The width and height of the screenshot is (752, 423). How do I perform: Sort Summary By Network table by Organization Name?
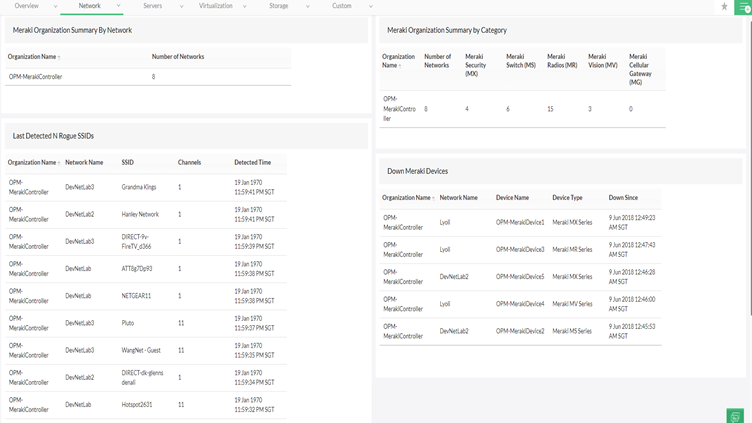coord(35,57)
